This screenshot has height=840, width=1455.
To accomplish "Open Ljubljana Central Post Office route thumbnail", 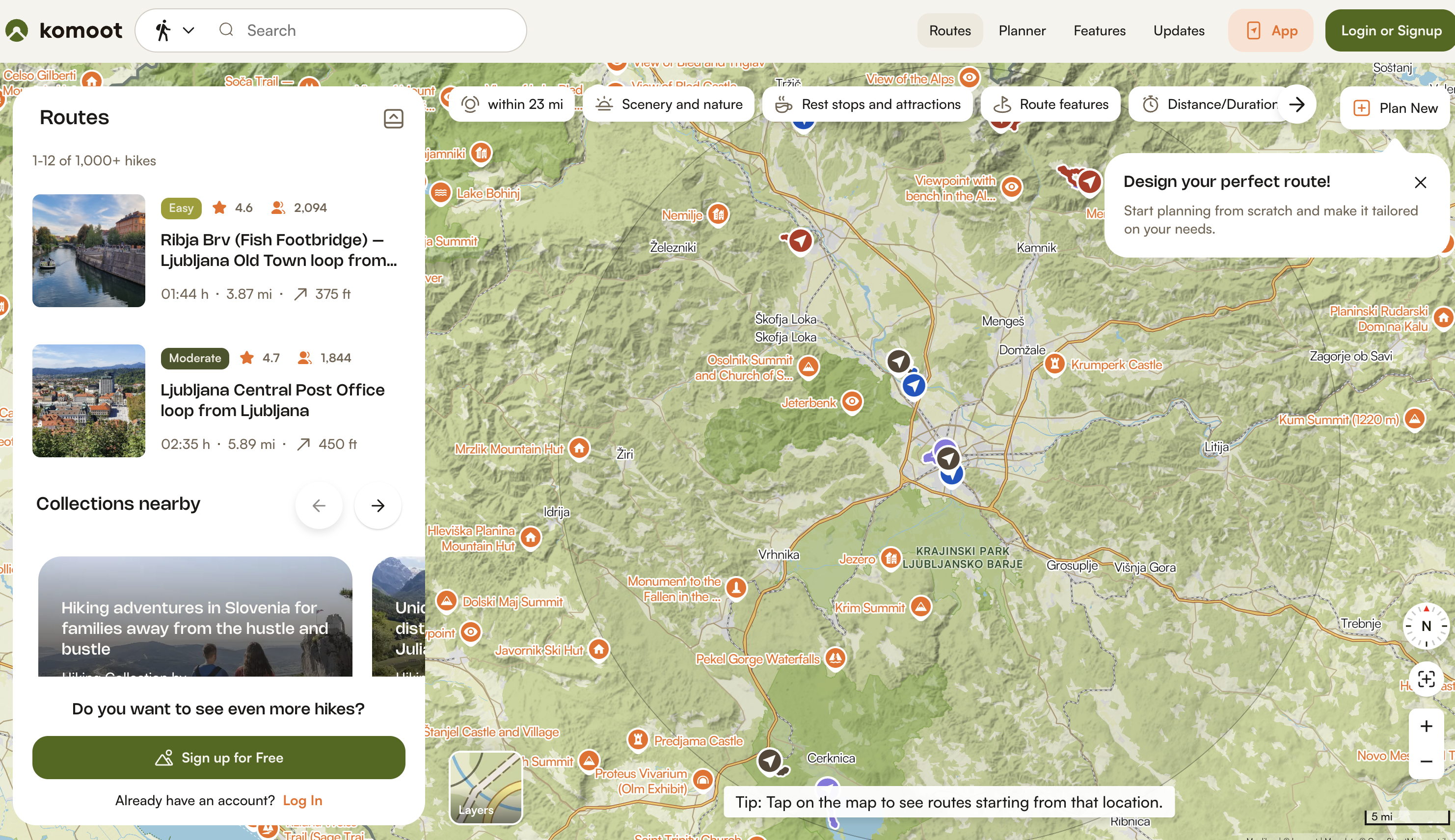I will click(89, 401).
